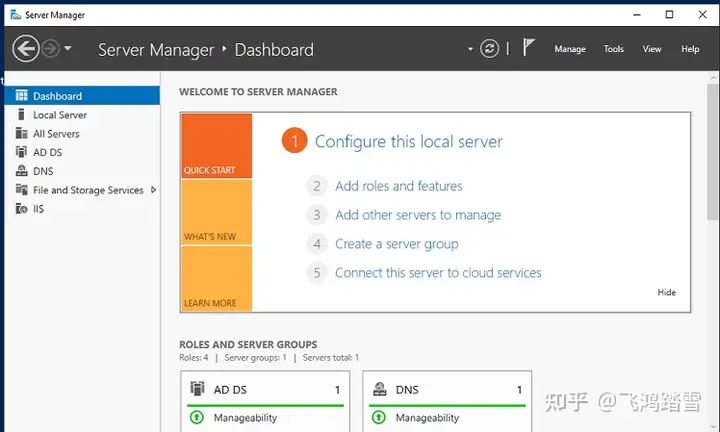Click DNS Manageability status icon
The image size is (720, 432).
coord(379,417)
